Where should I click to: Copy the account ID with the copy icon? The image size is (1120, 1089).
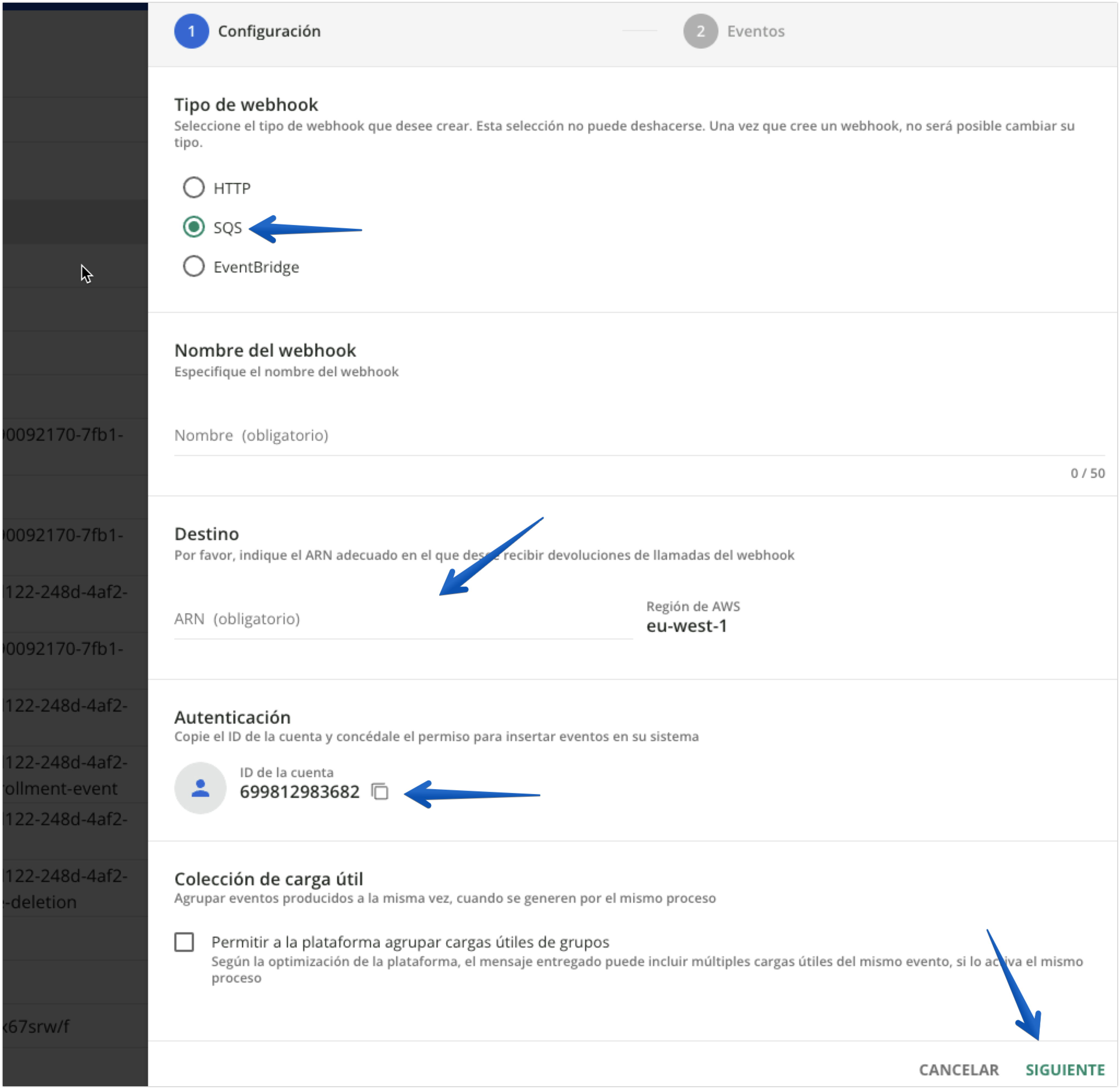[379, 792]
